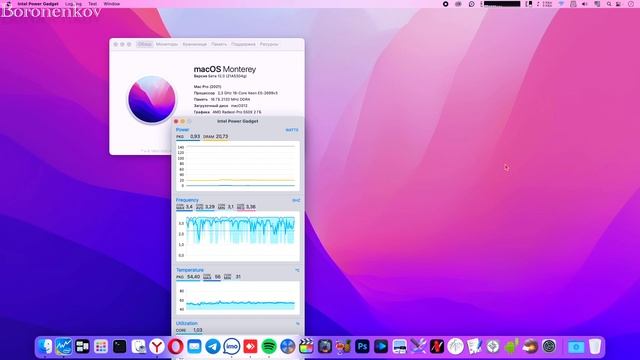640x360 pixels.
Task: Click the AMD Radeon Pro graphics line
Action: (227, 112)
